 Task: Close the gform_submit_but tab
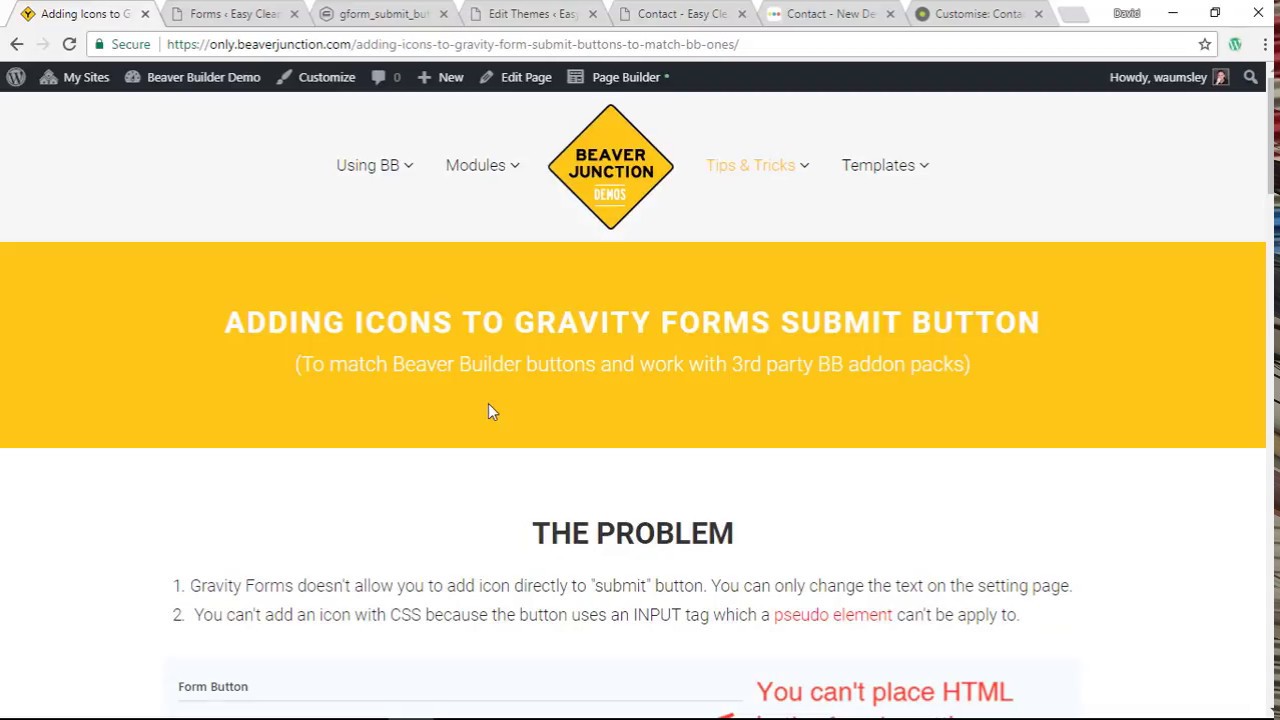coord(443,14)
